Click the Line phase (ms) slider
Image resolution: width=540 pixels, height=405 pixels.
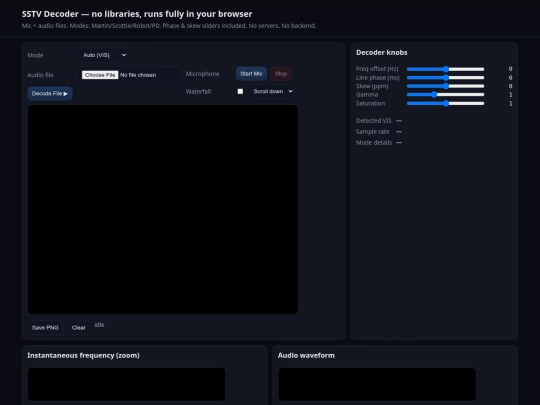pos(446,77)
